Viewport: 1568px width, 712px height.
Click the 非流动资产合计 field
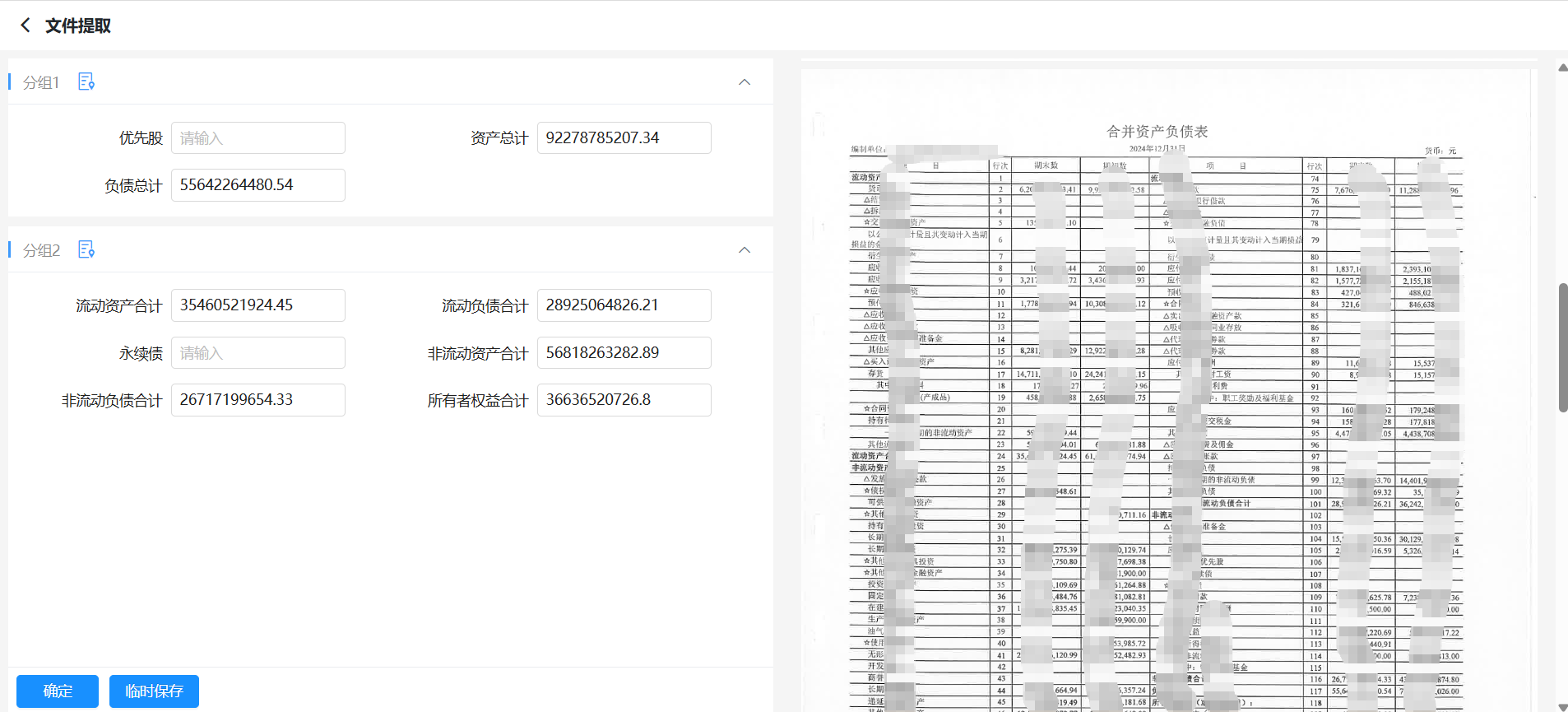[x=624, y=353]
